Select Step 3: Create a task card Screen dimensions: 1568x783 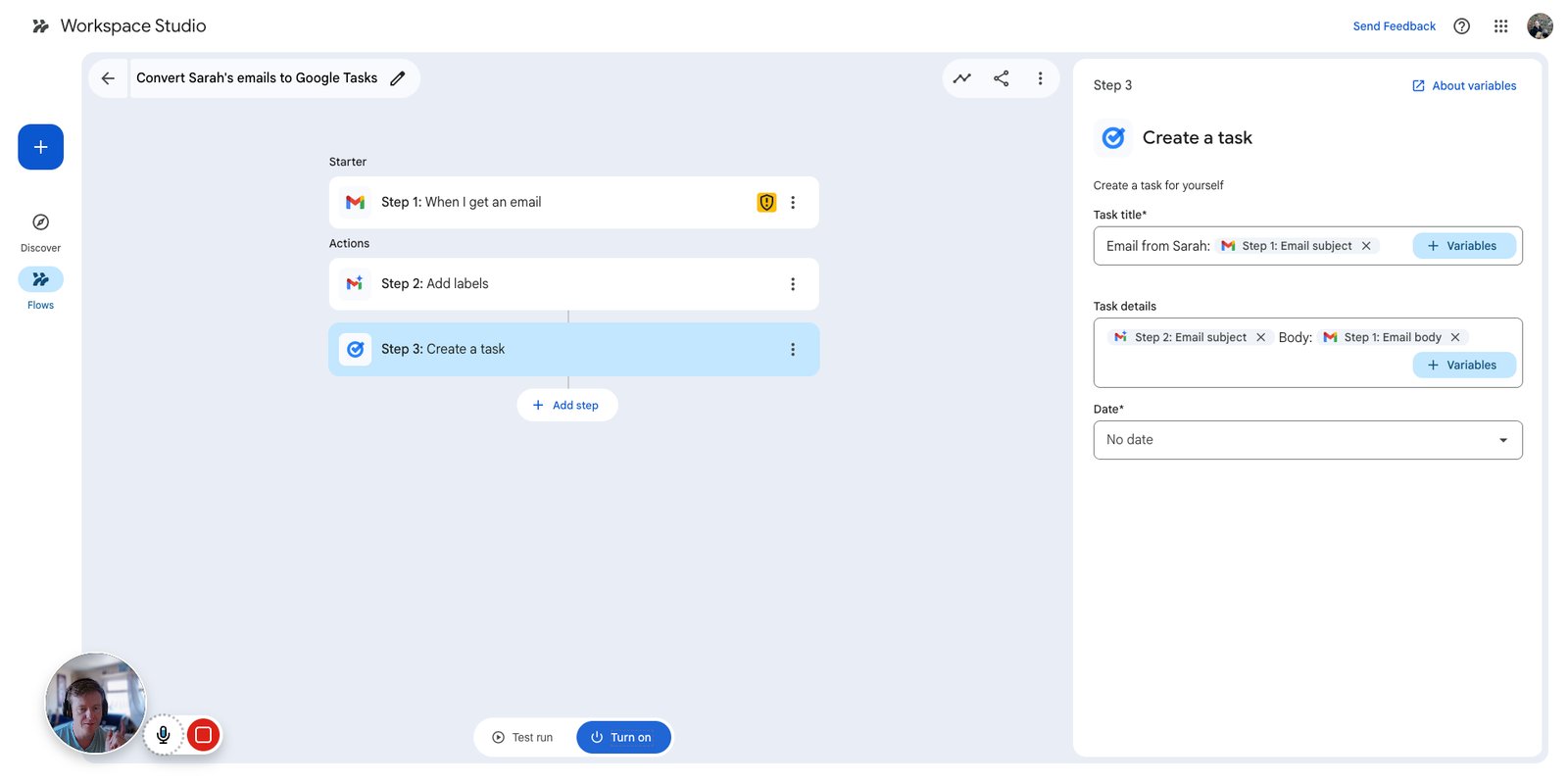tap(573, 349)
